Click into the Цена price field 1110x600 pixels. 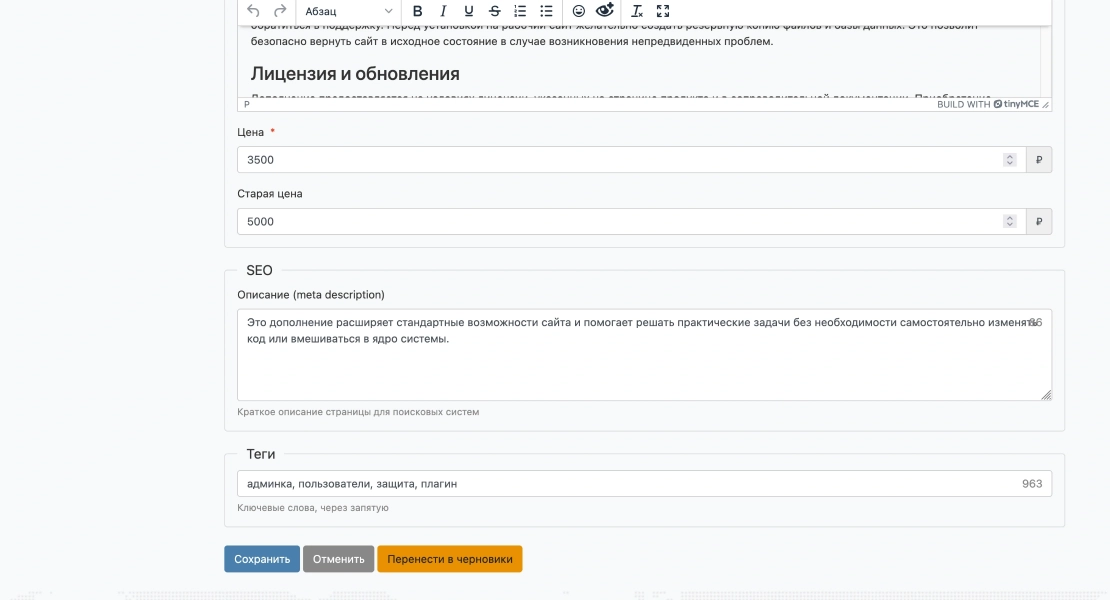click(x=631, y=160)
